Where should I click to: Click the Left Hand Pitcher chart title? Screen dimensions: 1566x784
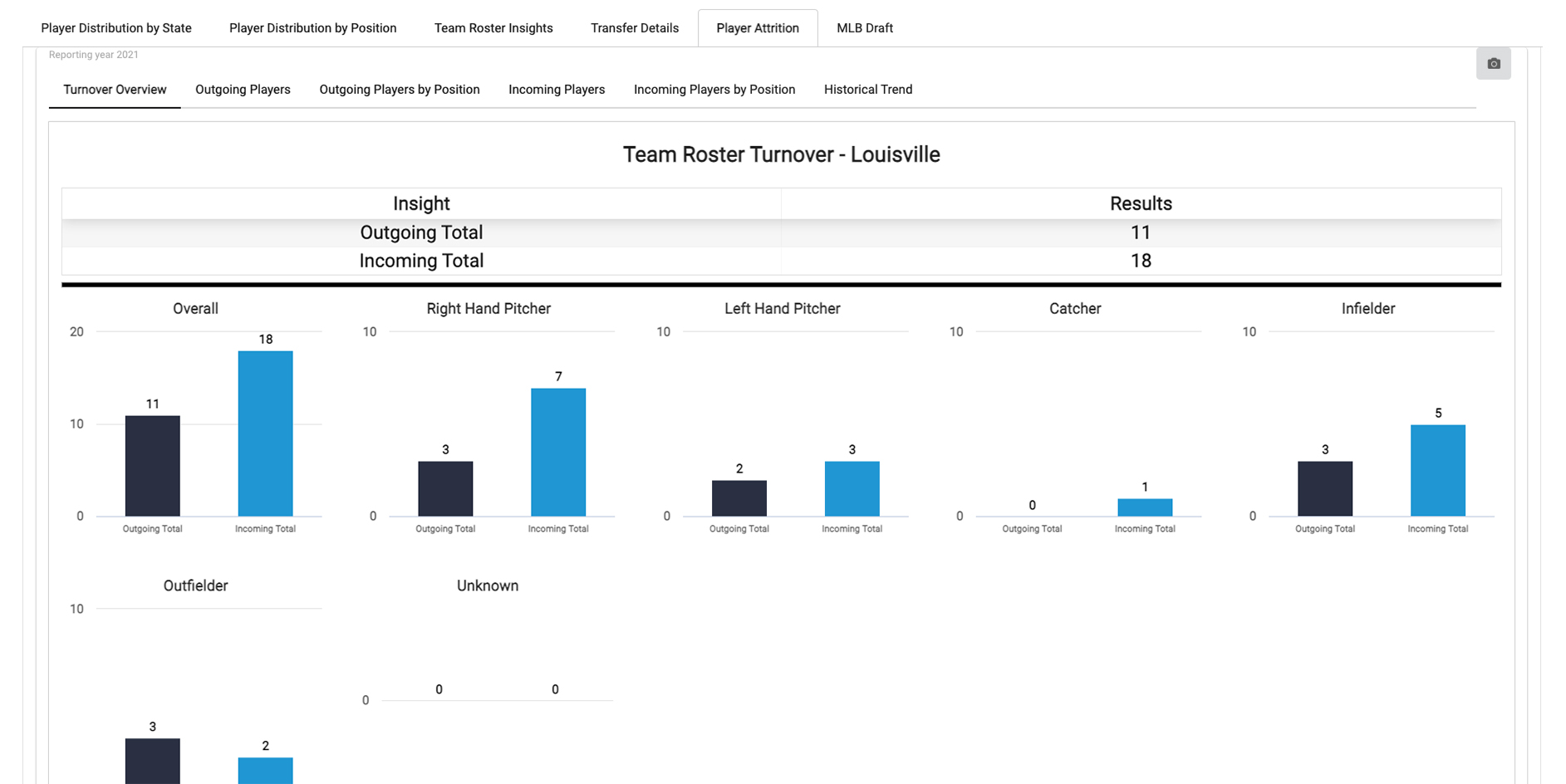783,309
